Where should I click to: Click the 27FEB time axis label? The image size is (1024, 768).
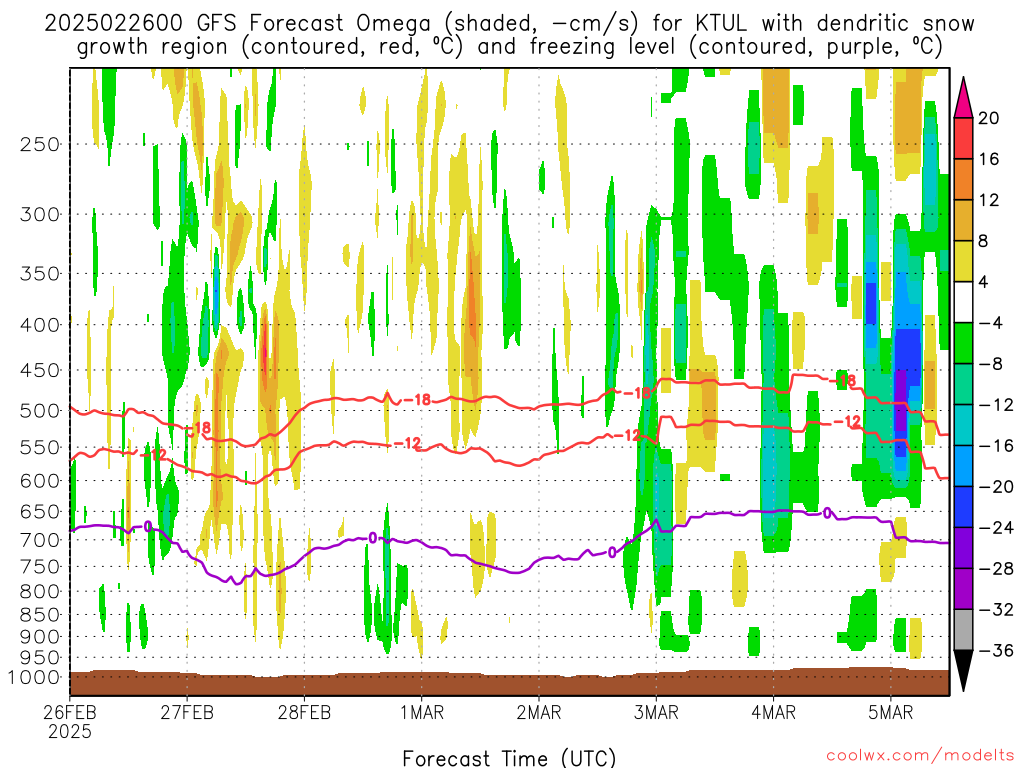click(x=187, y=712)
